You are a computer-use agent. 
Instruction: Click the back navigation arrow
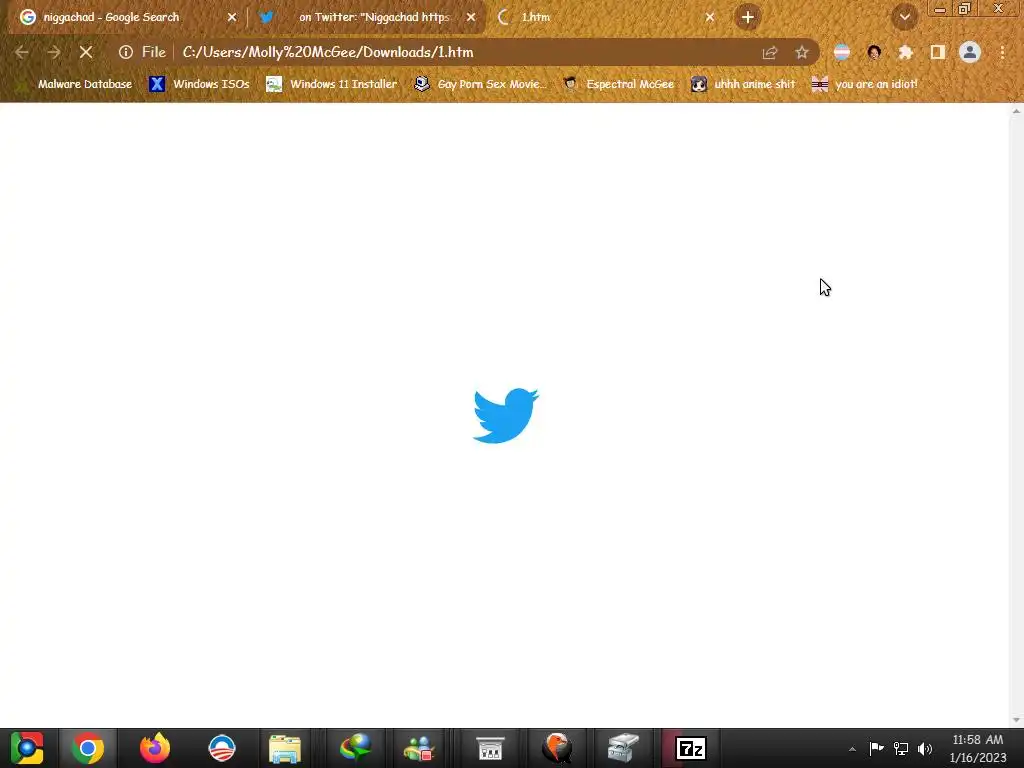coord(22,52)
